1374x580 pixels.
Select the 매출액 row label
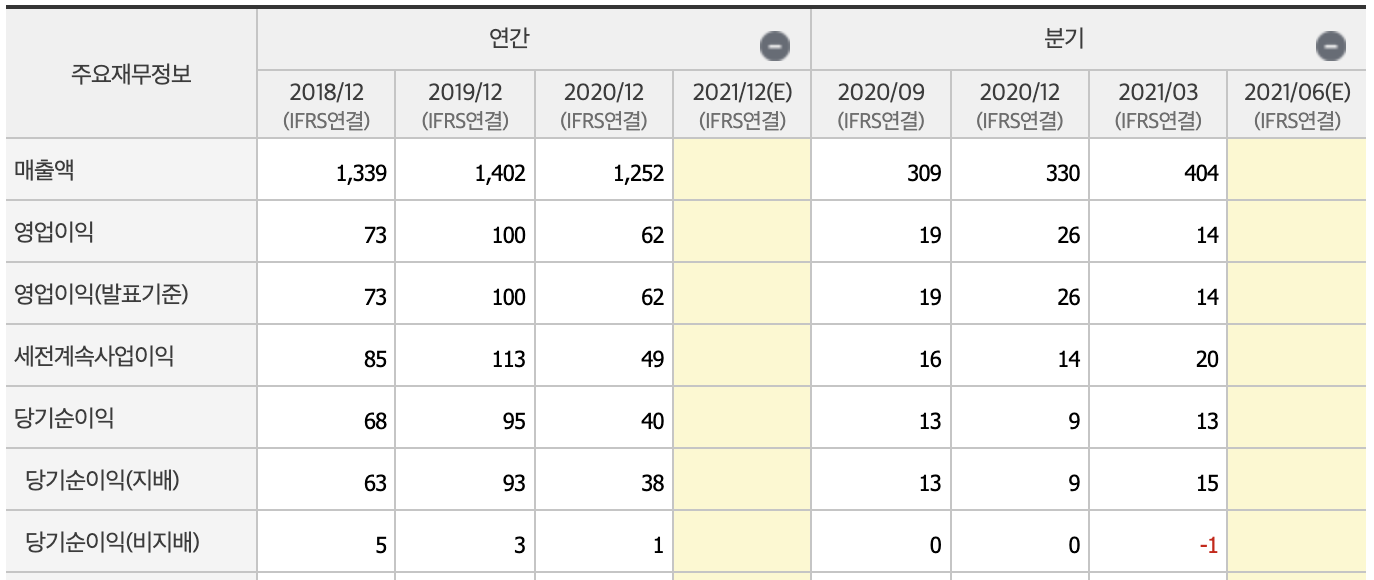tap(41, 170)
